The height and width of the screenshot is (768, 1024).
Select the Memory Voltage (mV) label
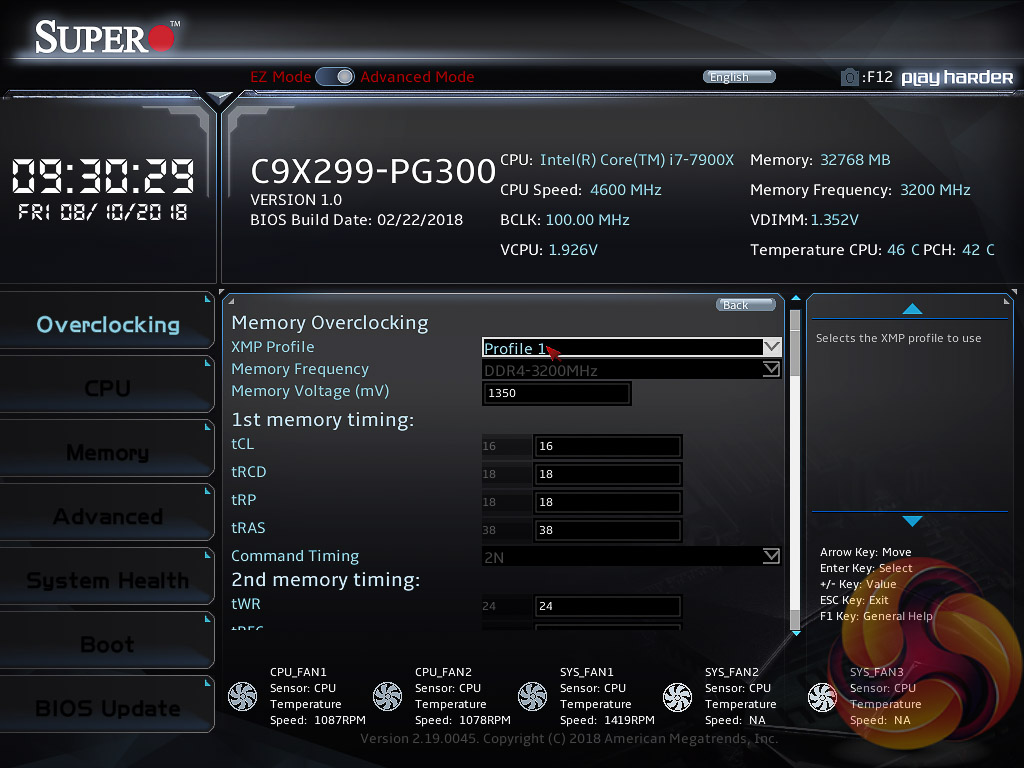(310, 391)
